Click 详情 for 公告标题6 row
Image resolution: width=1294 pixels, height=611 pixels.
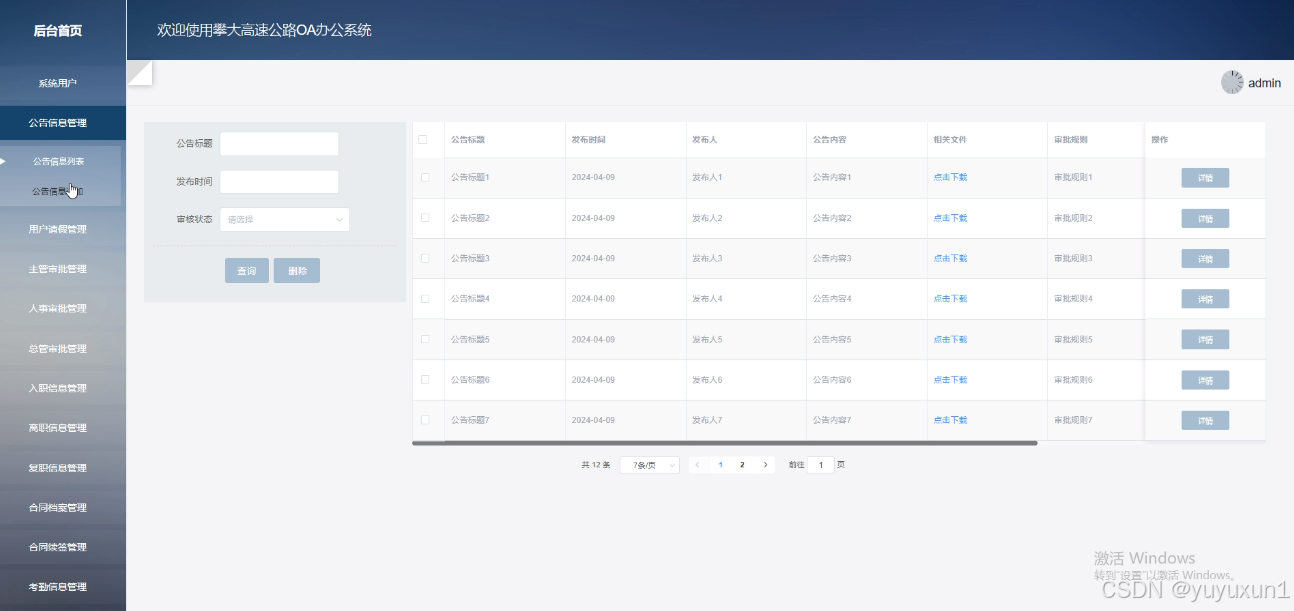1205,380
